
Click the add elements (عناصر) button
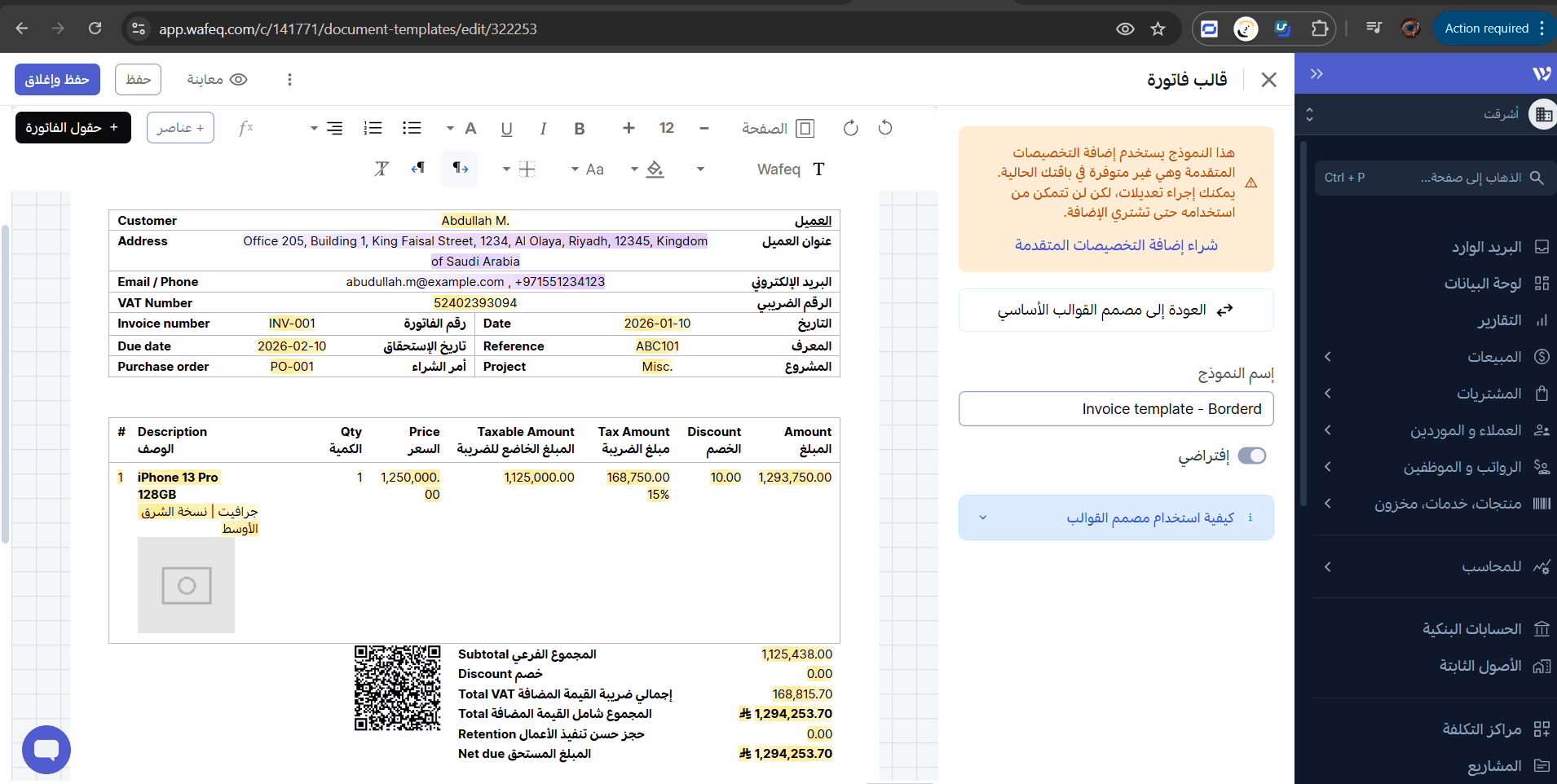180,127
